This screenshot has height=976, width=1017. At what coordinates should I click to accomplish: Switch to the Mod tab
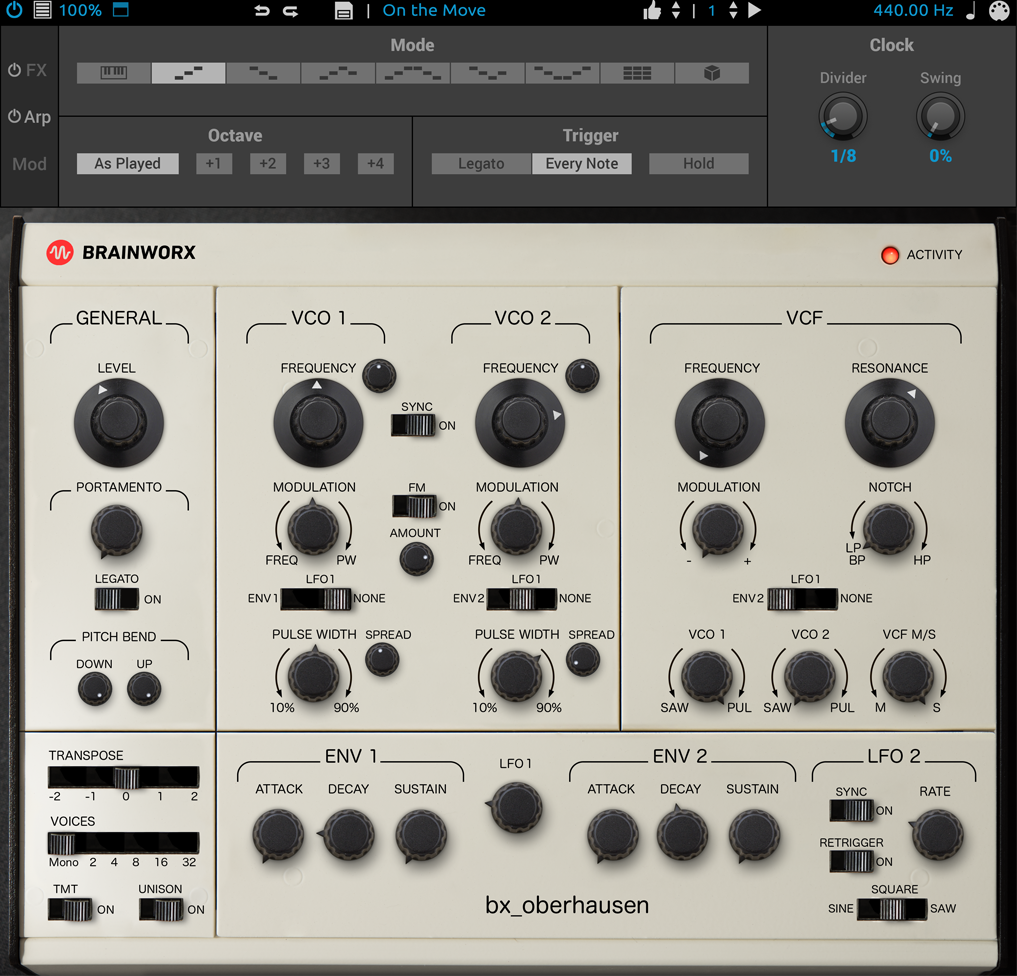tap(29, 164)
